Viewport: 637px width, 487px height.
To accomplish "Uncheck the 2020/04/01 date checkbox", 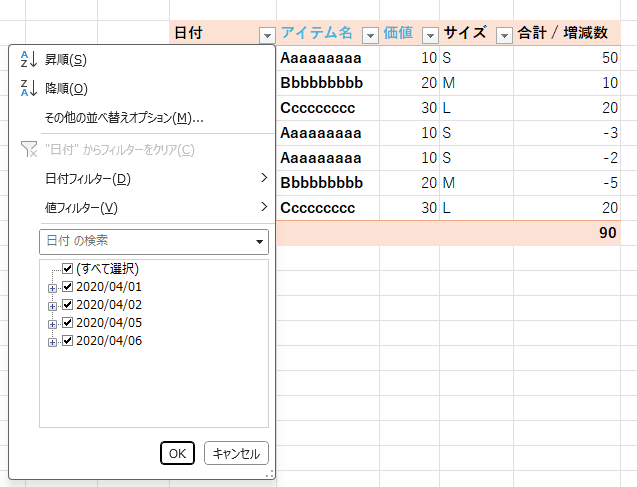I will pyautogui.click(x=67, y=287).
